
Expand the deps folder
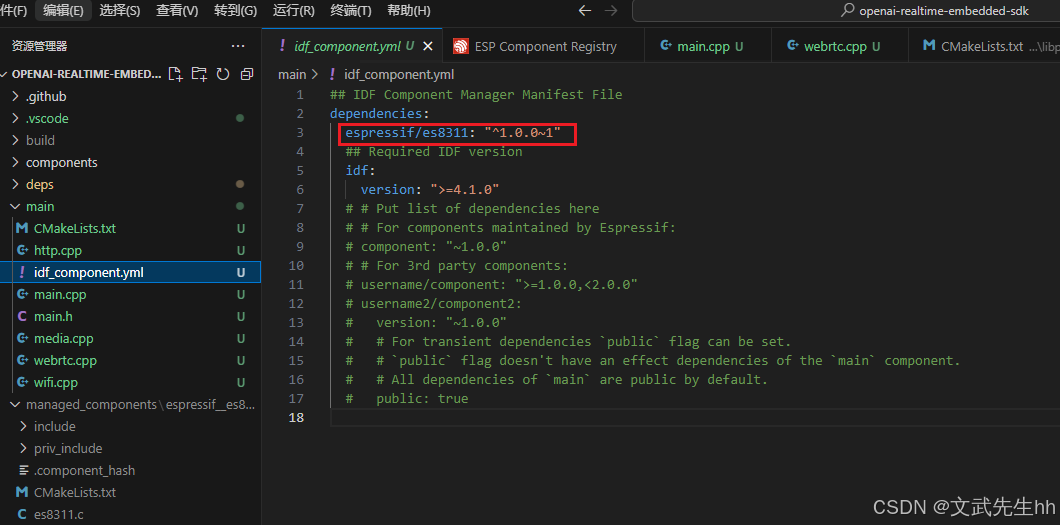16,184
